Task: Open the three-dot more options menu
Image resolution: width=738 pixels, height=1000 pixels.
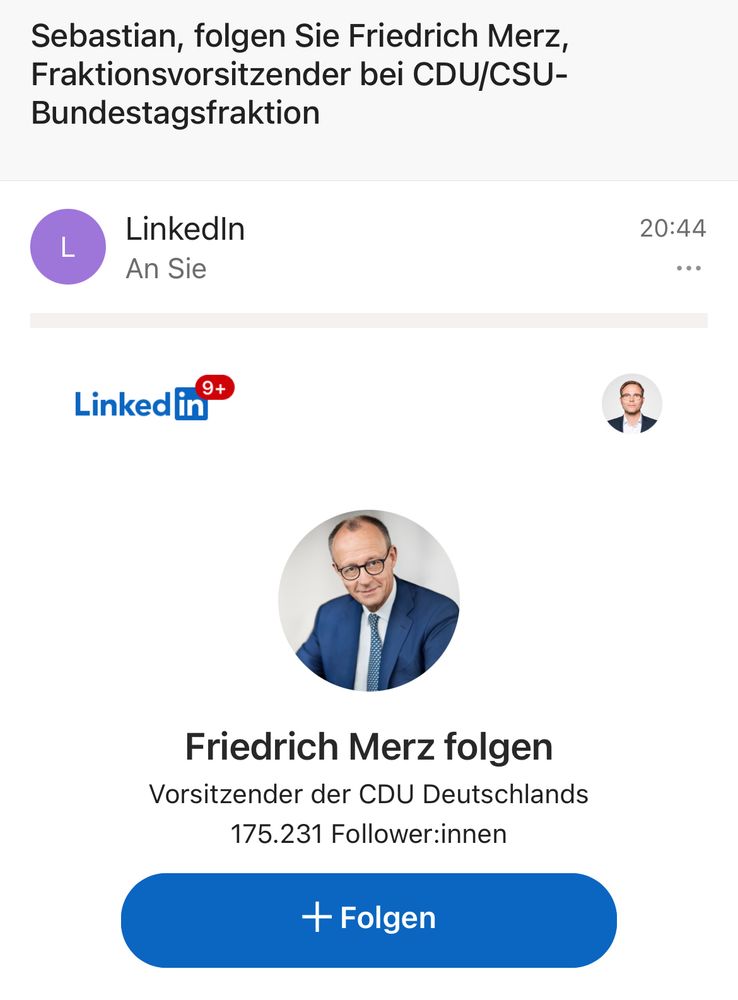Action: tap(688, 268)
